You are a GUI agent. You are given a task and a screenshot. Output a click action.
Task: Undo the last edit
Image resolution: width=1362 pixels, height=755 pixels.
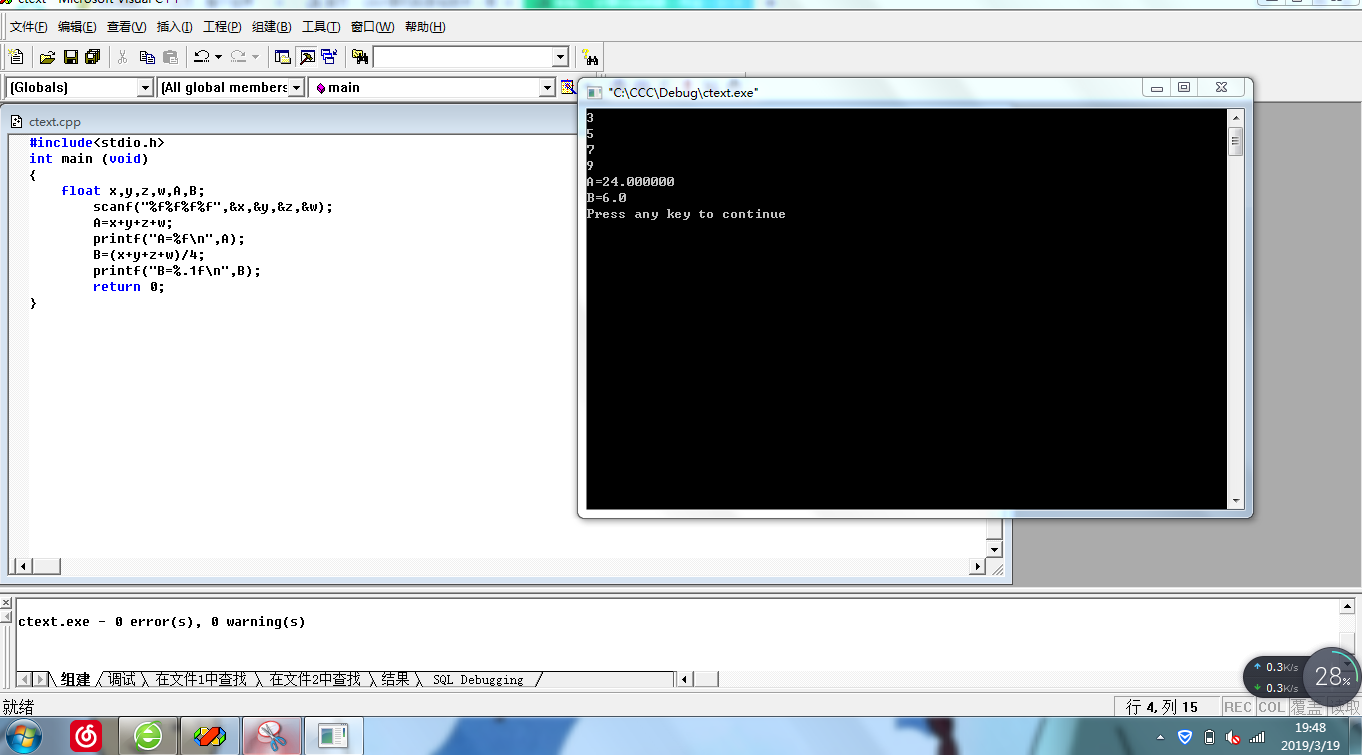tap(201, 57)
